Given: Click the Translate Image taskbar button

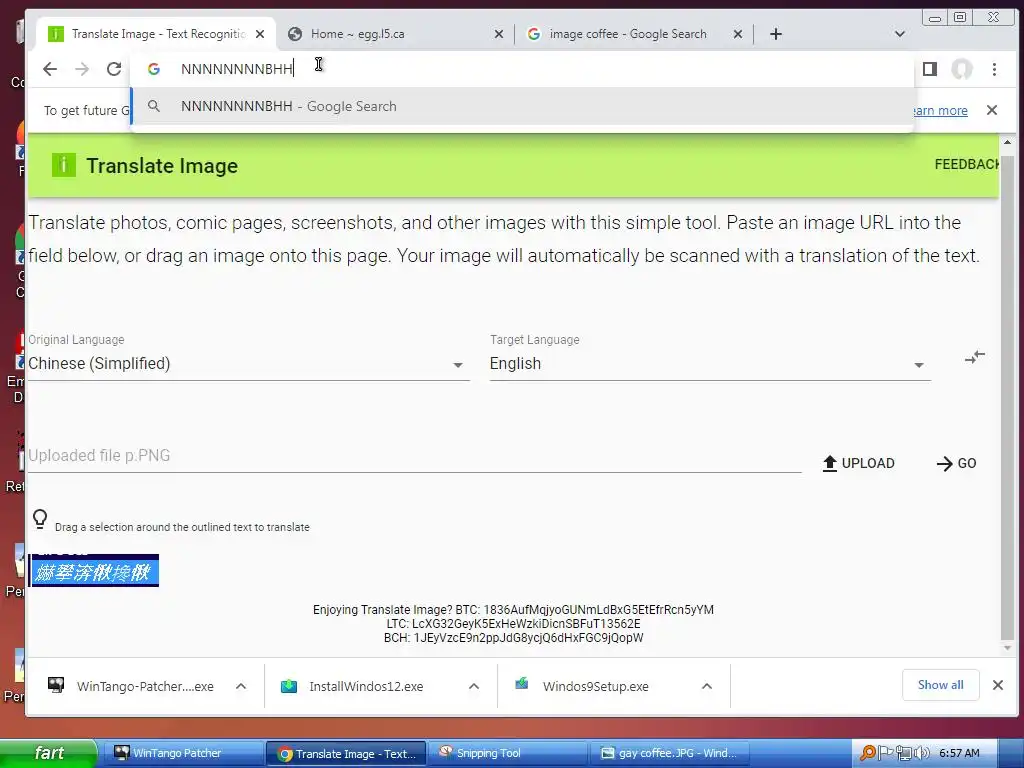Looking at the screenshot, I should click(346, 753).
